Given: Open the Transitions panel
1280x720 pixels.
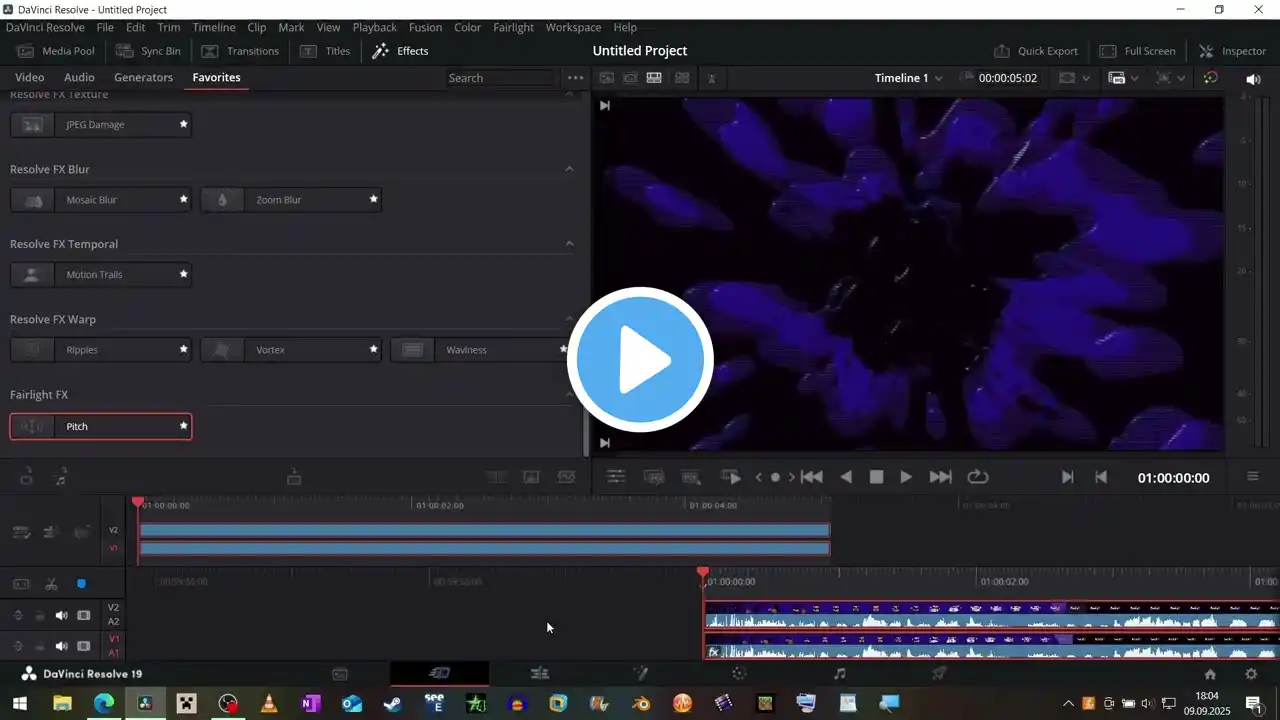Looking at the screenshot, I should (240, 51).
